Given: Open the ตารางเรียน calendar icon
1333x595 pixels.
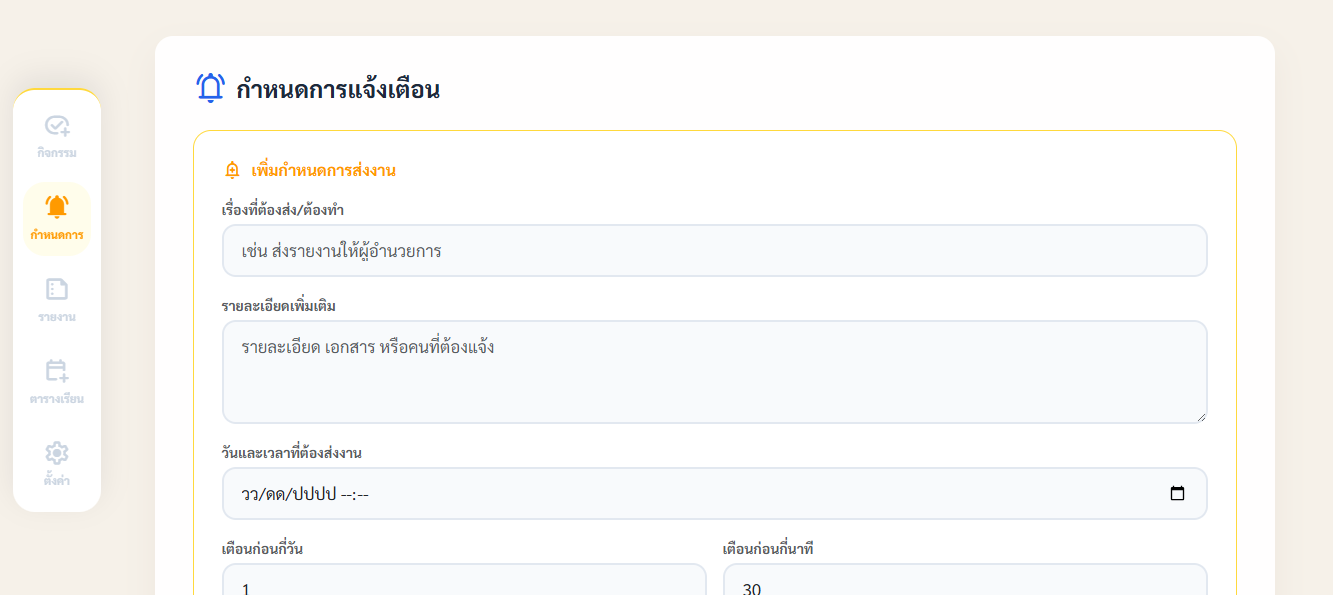Looking at the screenshot, I should click(57, 371).
